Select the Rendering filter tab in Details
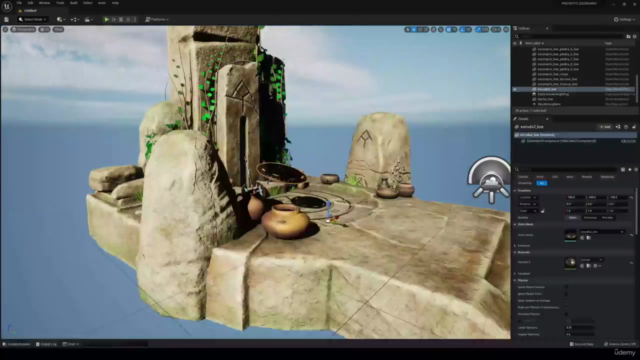Viewport: 640px width, 360px height. point(607,177)
